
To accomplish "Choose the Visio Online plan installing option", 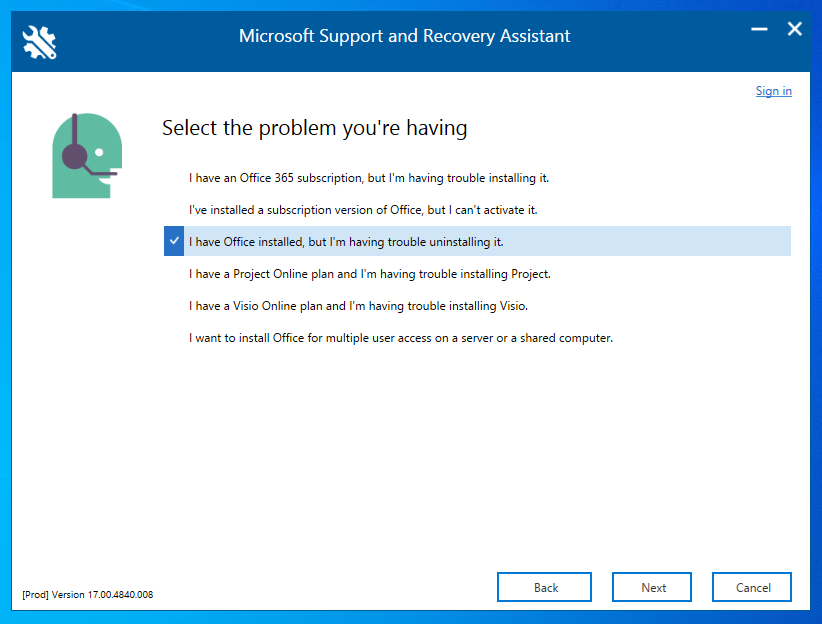I will [x=359, y=306].
